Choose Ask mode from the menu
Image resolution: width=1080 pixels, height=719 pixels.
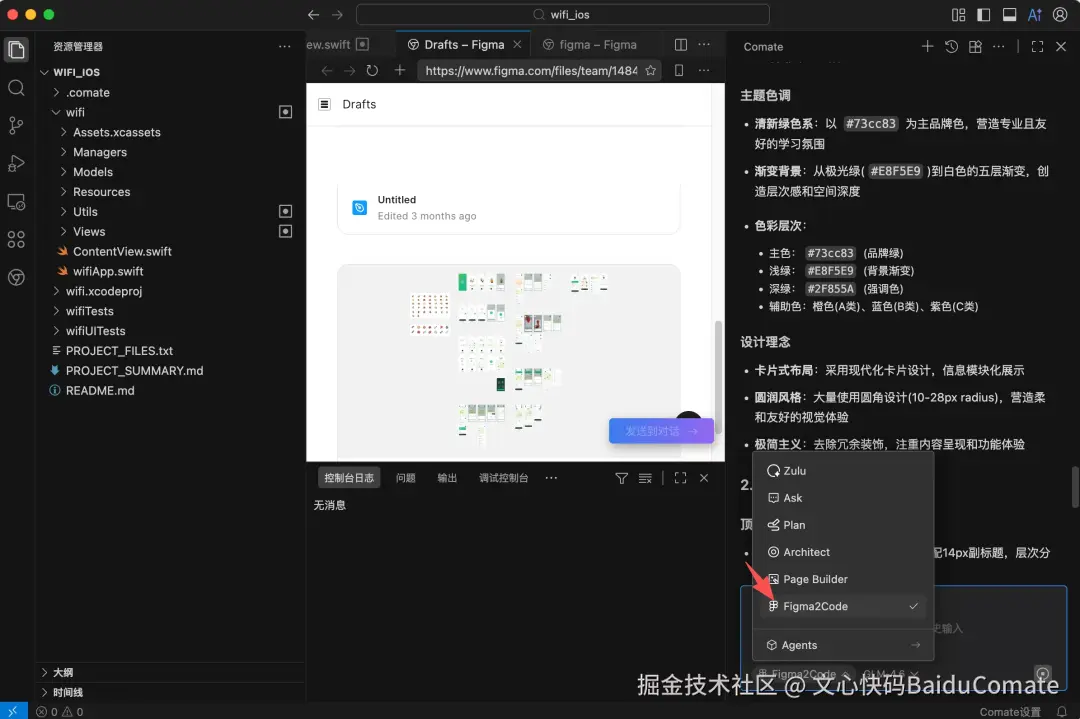843,498
